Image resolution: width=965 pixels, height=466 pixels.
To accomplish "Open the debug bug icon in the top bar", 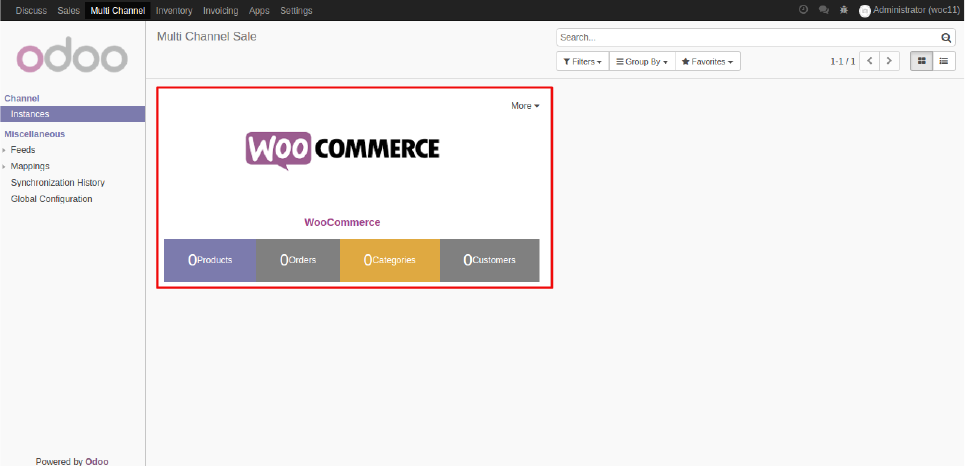I will tap(844, 10).
